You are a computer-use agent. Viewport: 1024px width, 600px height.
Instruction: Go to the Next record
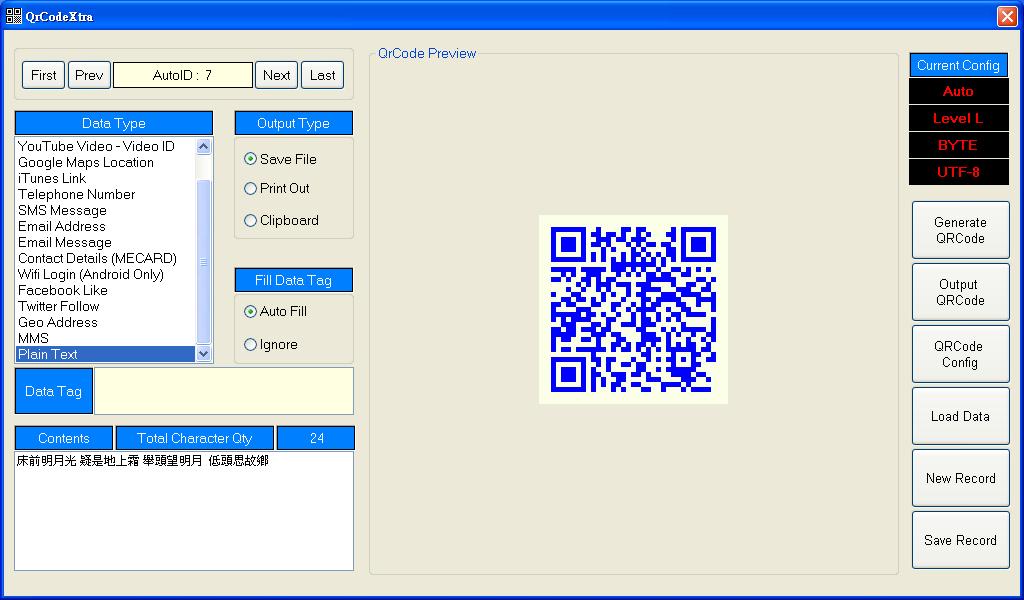click(x=276, y=75)
